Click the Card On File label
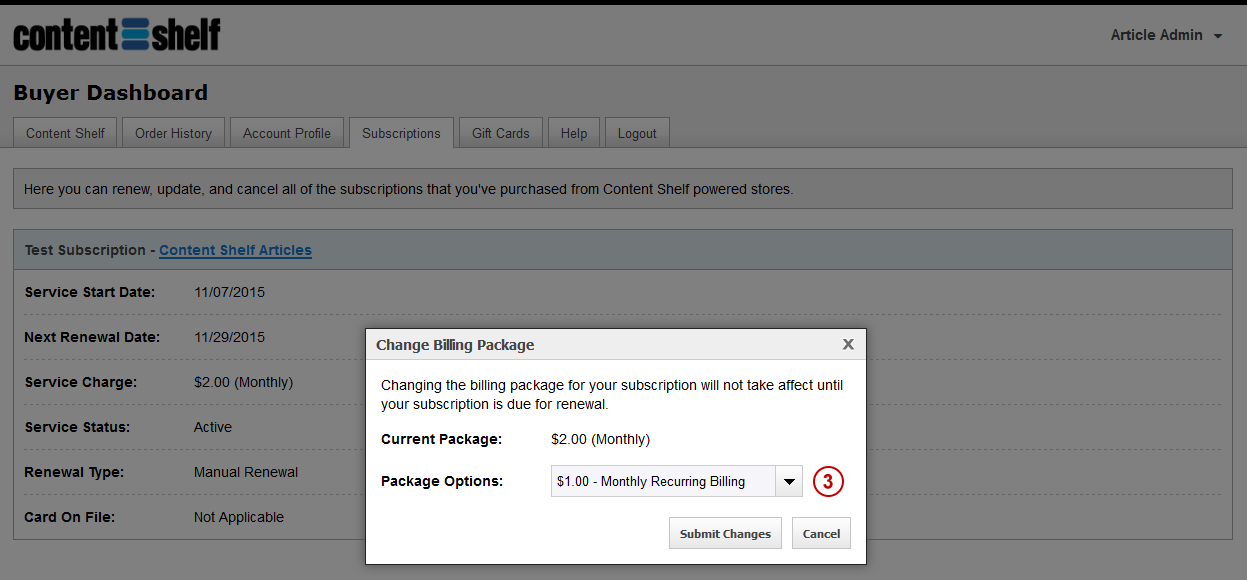 point(70,517)
